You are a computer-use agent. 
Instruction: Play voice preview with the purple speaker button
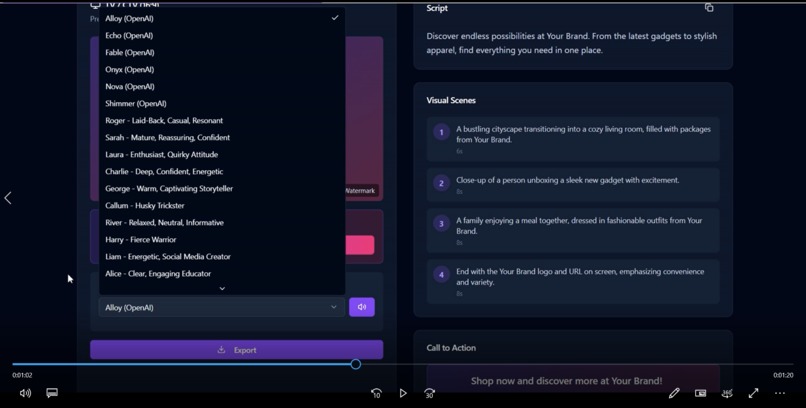tap(362, 307)
